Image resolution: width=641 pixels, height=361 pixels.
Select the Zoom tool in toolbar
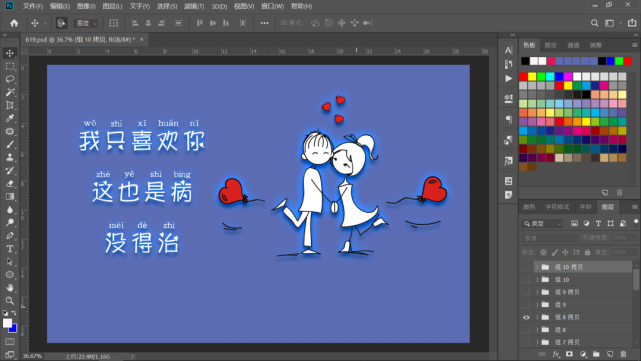coord(10,301)
